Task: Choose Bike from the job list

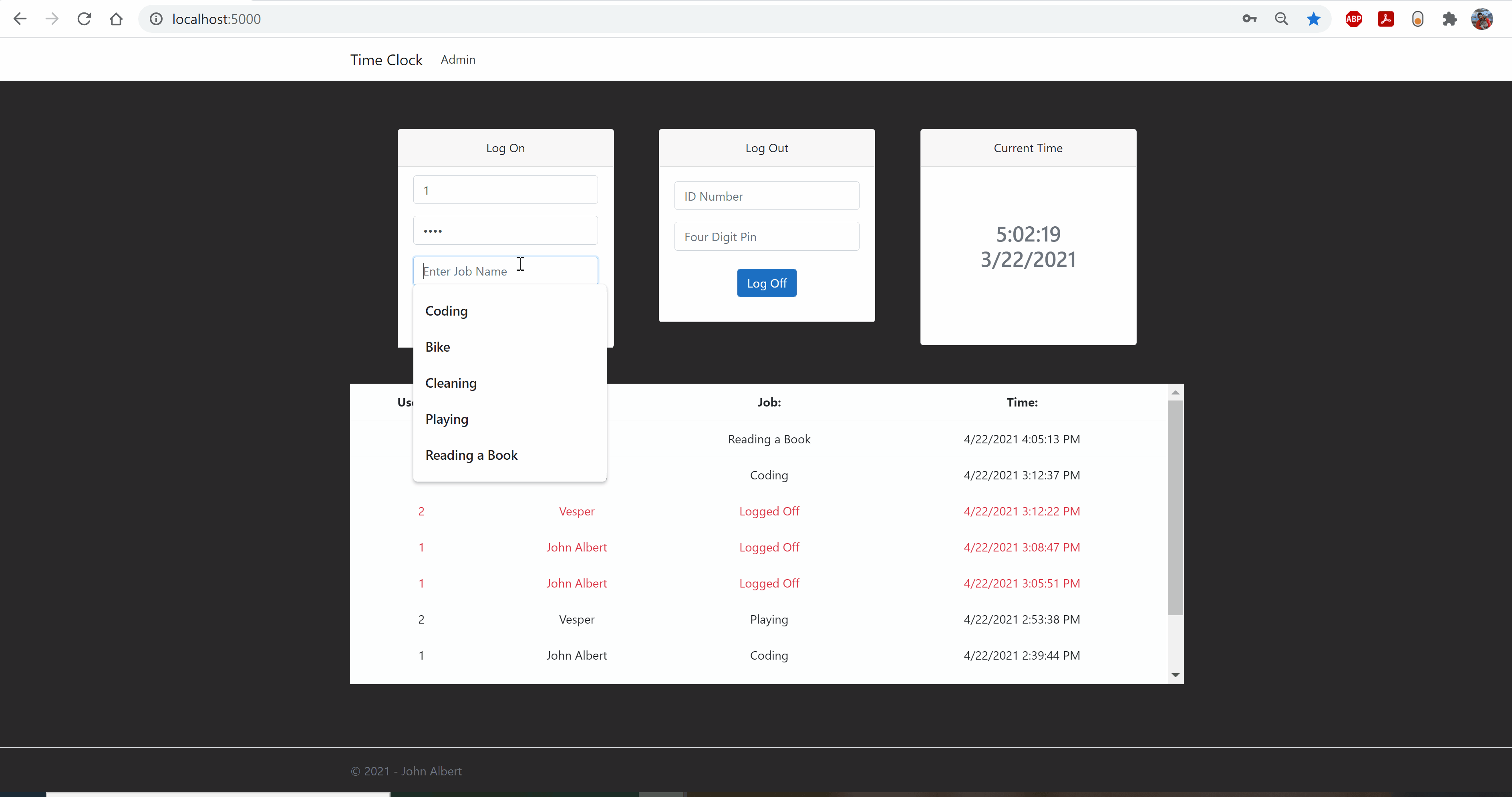Action: pyautogui.click(x=509, y=347)
